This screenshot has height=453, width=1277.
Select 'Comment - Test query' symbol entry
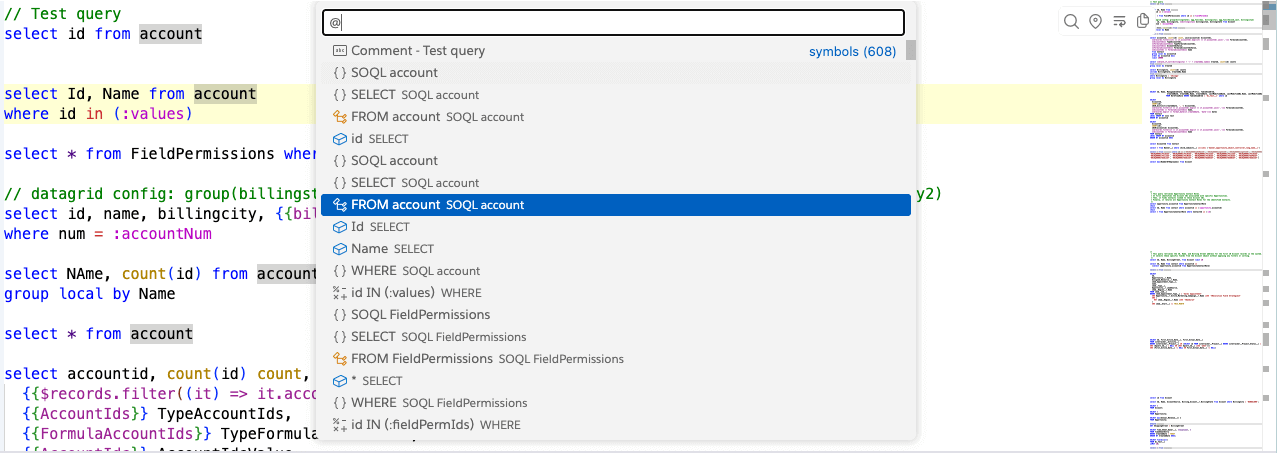[x=418, y=51]
